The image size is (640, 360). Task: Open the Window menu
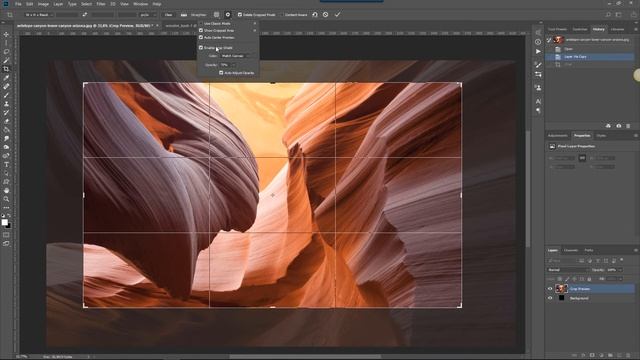click(x=140, y=4)
